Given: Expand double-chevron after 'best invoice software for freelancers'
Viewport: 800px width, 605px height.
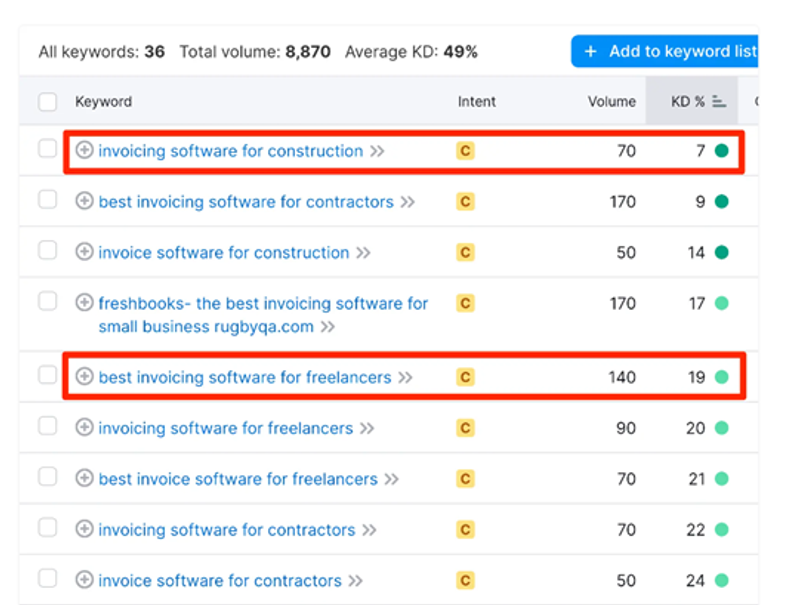Looking at the screenshot, I should [391, 479].
